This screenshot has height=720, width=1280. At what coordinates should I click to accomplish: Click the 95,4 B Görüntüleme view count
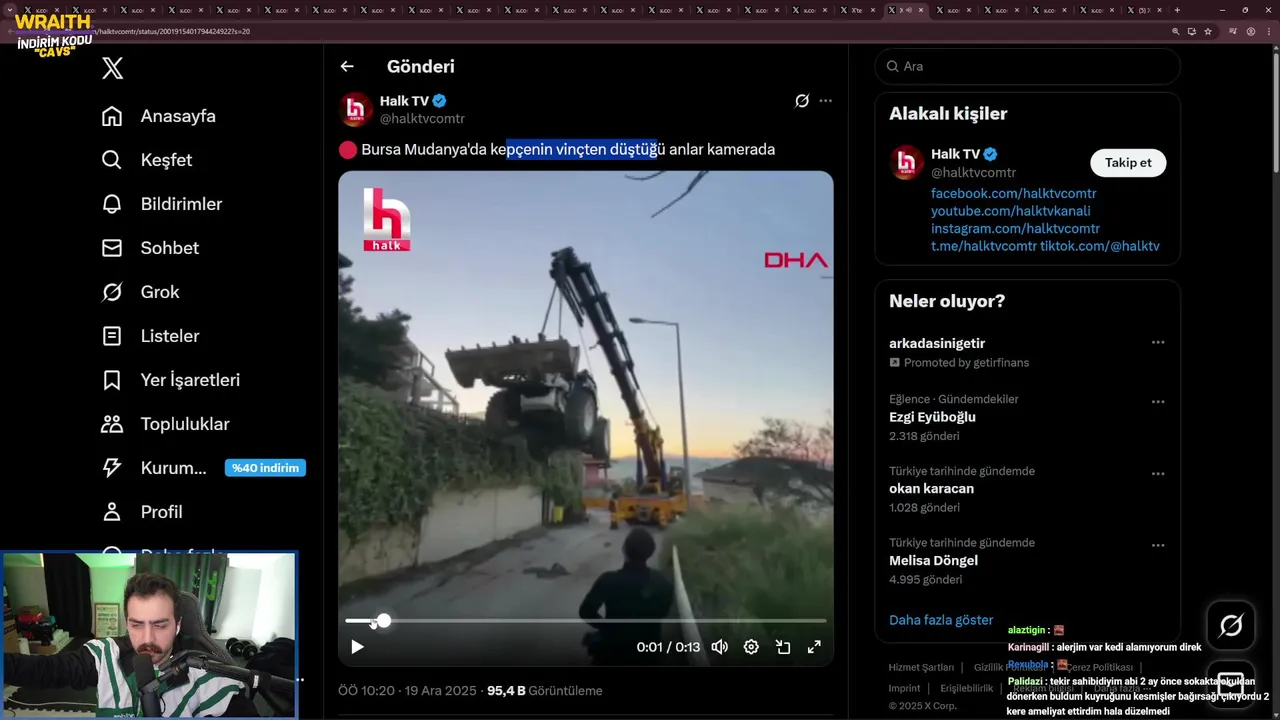544,691
